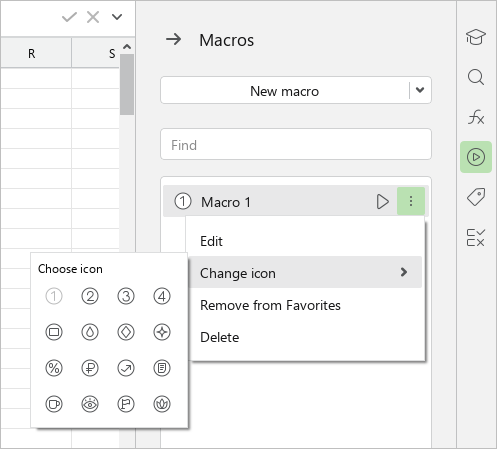Choose the circled number 4 icon
The width and height of the screenshot is (497, 449).
pos(162,296)
